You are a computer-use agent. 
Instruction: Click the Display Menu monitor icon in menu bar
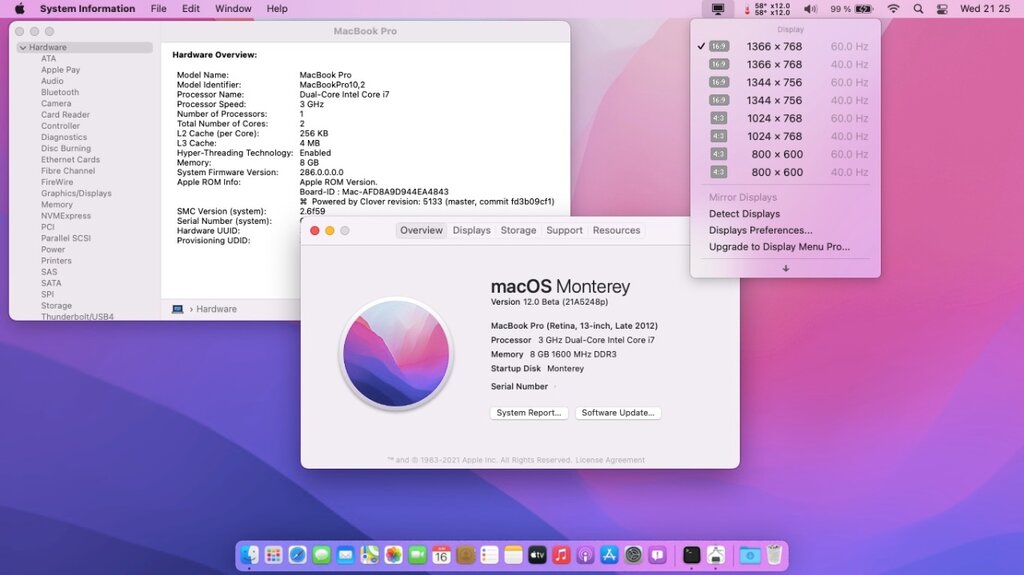coord(718,9)
